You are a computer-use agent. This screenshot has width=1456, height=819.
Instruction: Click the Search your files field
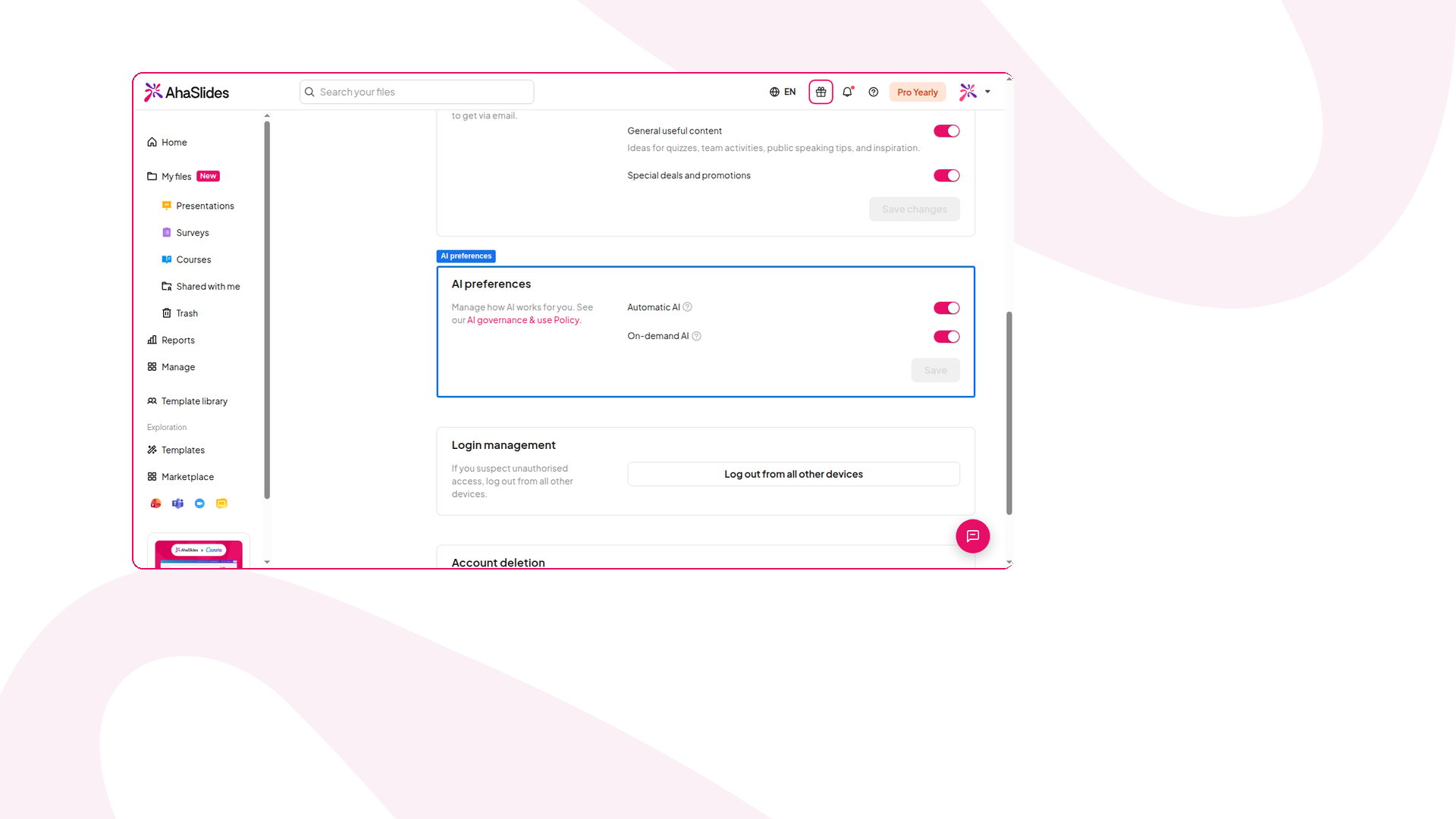(x=417, y=92)
